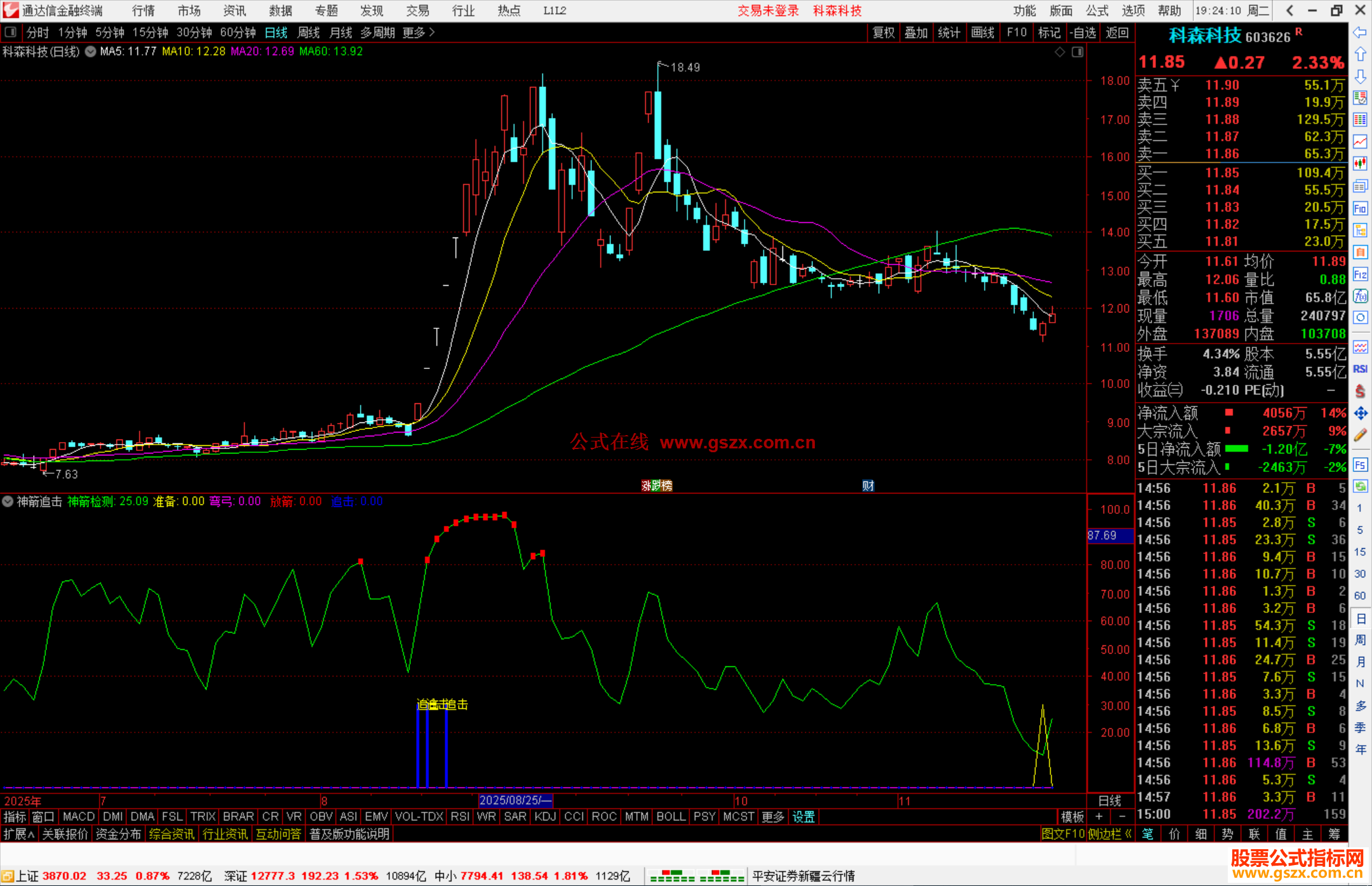Image resolution: width=1372 pixels, height=886 pixels.
Task: Select the pencil drawing tool icon
Action: click(1360, 436)
